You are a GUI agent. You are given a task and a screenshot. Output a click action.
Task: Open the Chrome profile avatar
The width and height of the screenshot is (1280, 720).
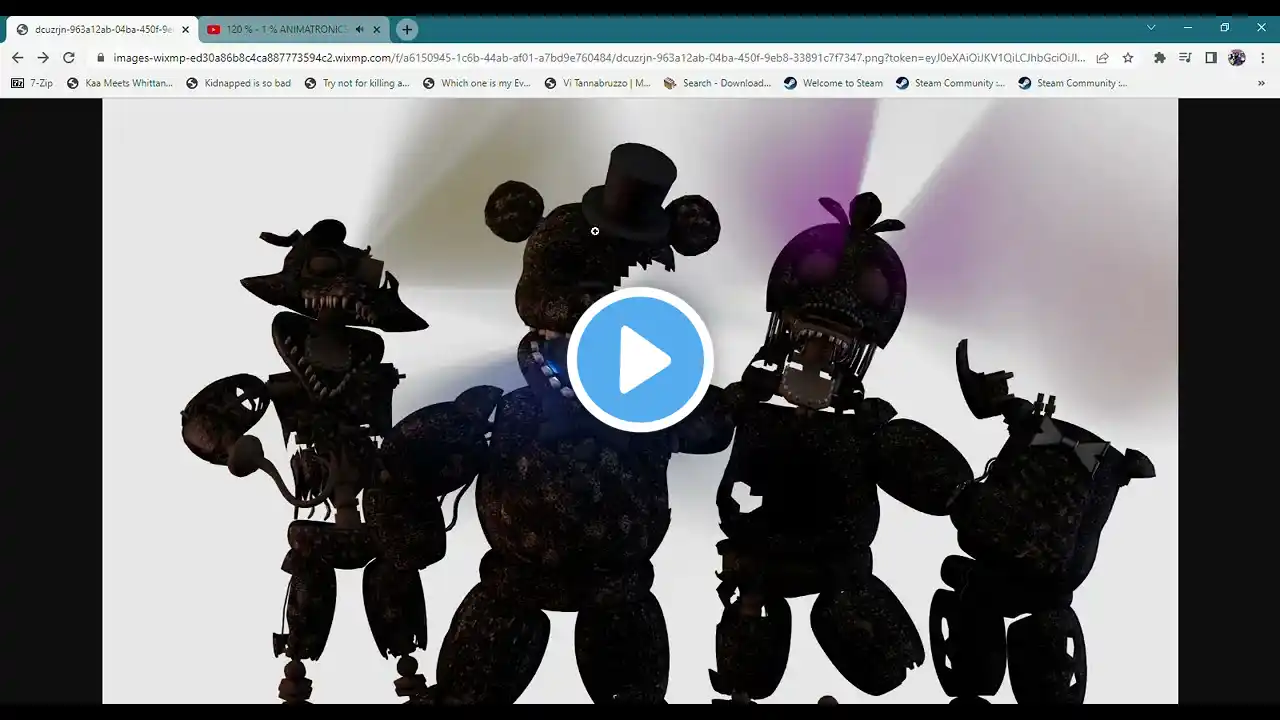pyautogui.click(x=1237, y=58)
